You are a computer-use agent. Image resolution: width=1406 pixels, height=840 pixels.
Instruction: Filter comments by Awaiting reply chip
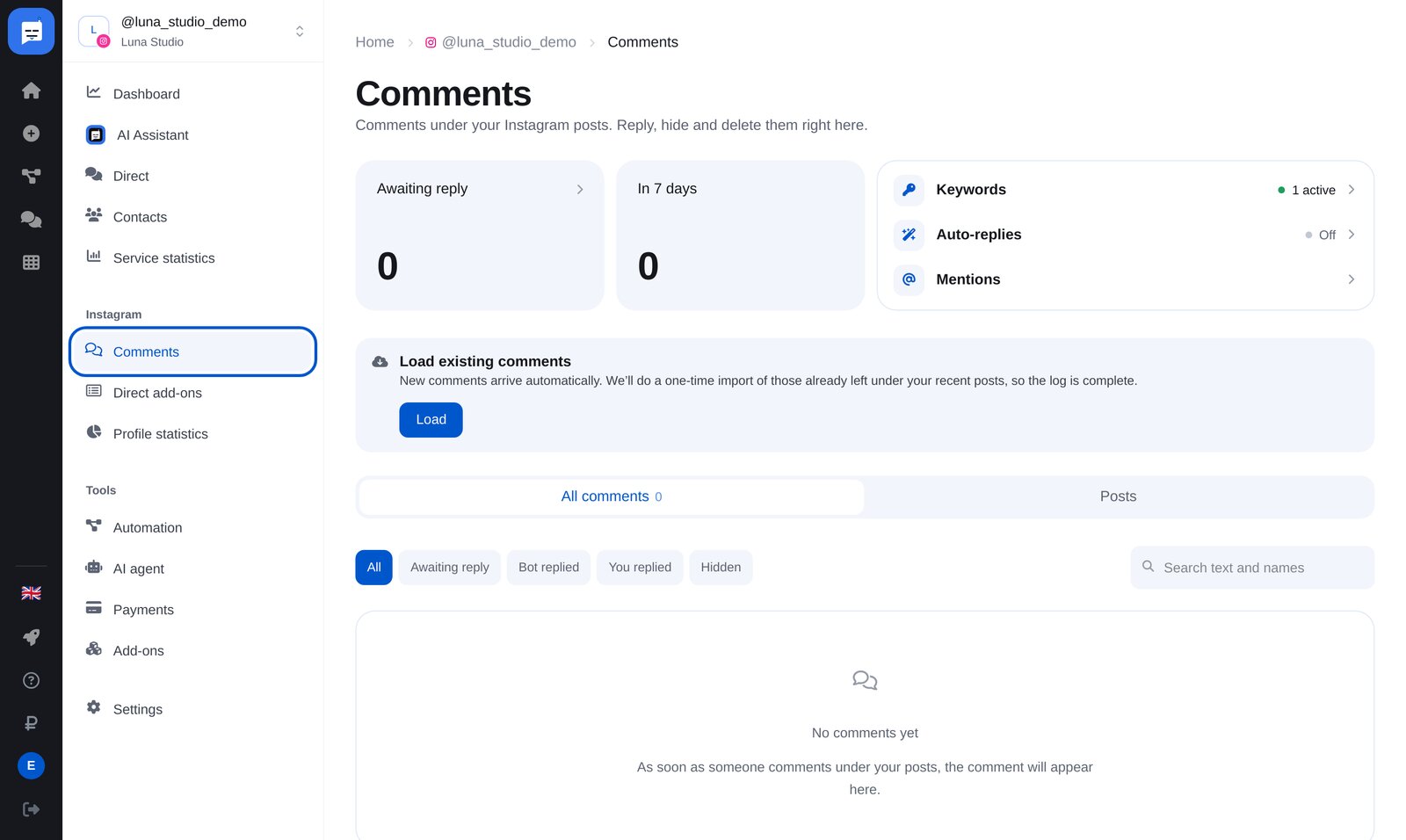[450, 568]
